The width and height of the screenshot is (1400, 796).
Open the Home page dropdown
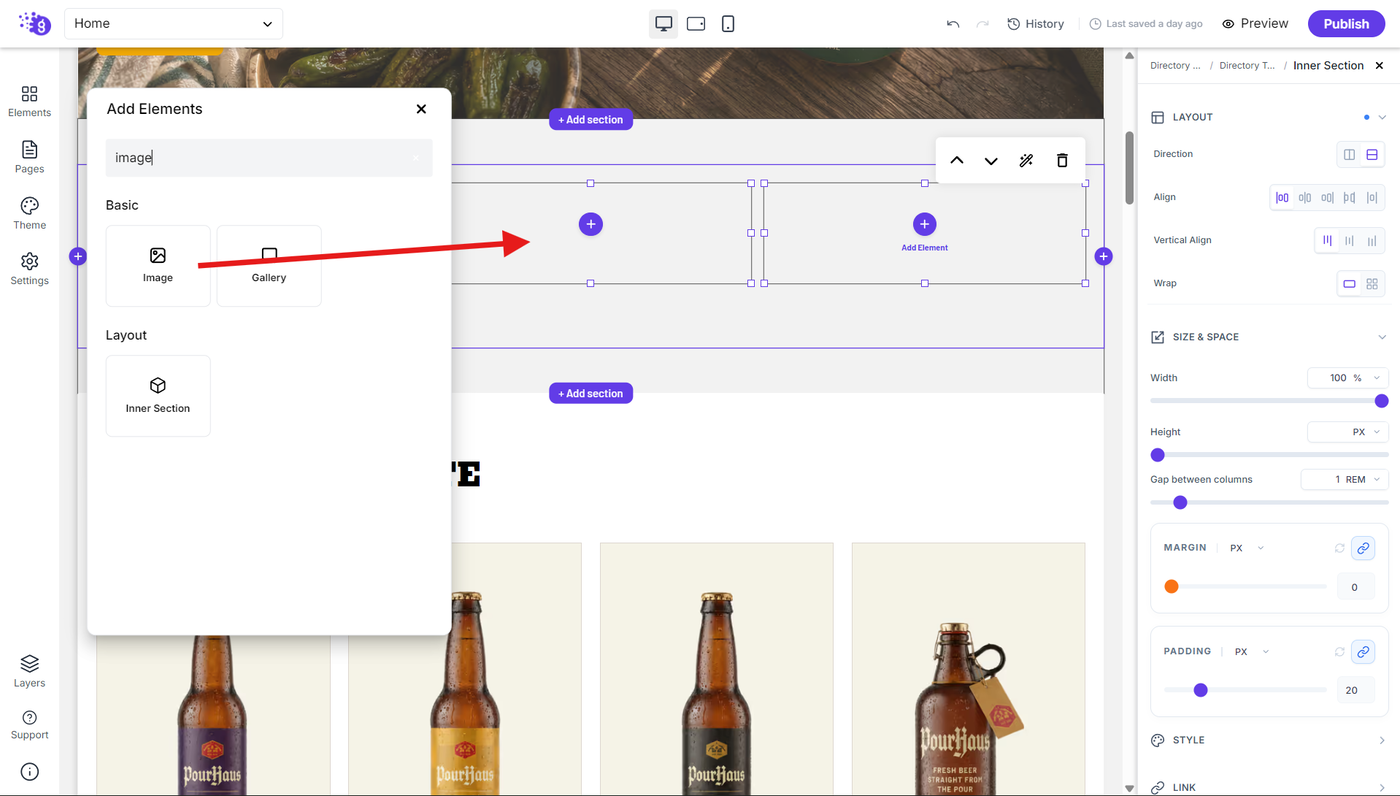pos(173,23)
